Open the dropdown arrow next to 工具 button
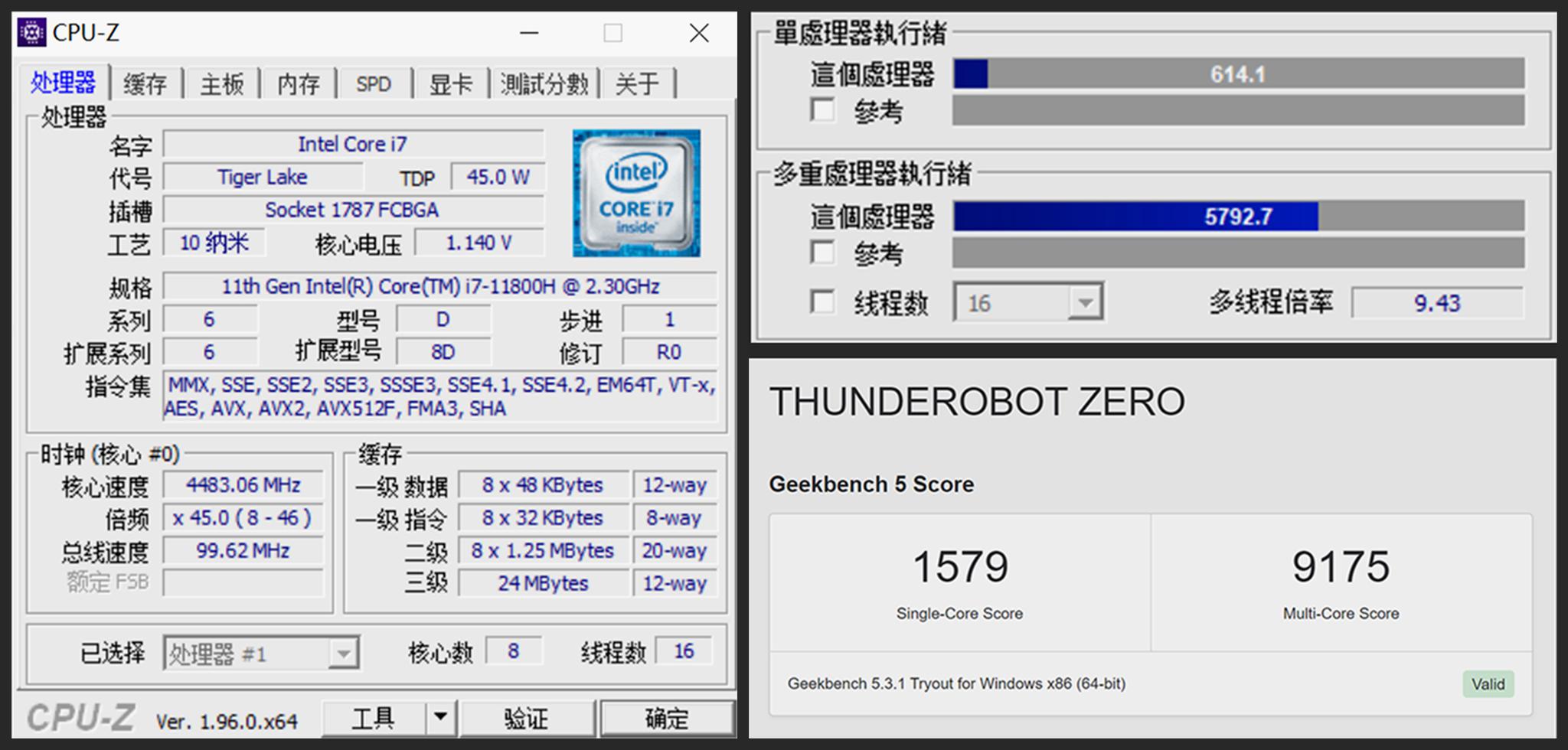This screenshot has height=750, width=1568. tap(441, 717)
